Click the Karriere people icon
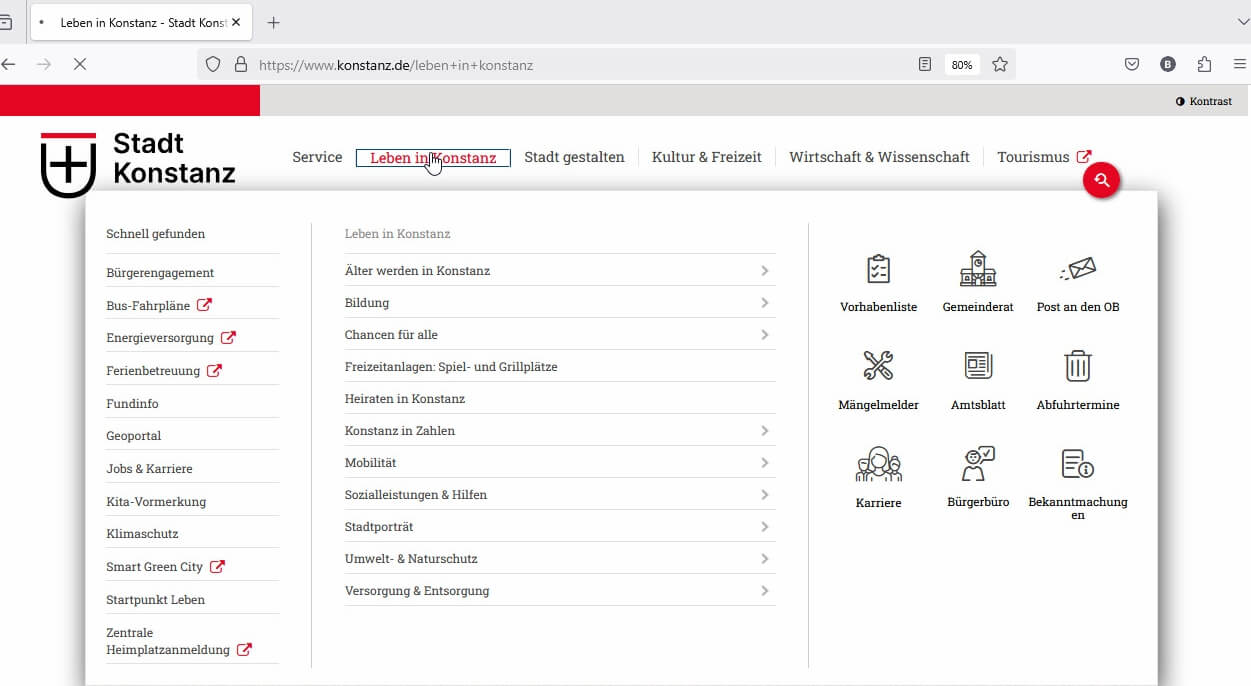 (878, 464)
